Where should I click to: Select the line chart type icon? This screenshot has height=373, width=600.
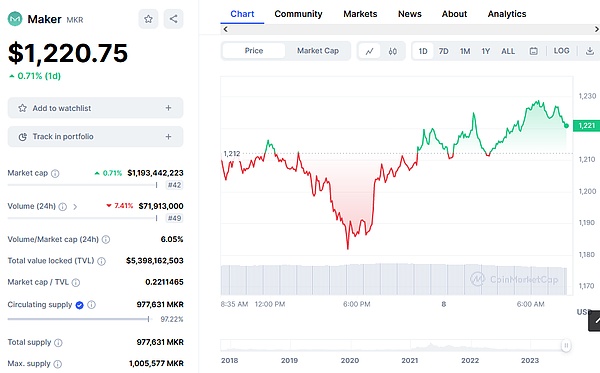coord(370,51)
